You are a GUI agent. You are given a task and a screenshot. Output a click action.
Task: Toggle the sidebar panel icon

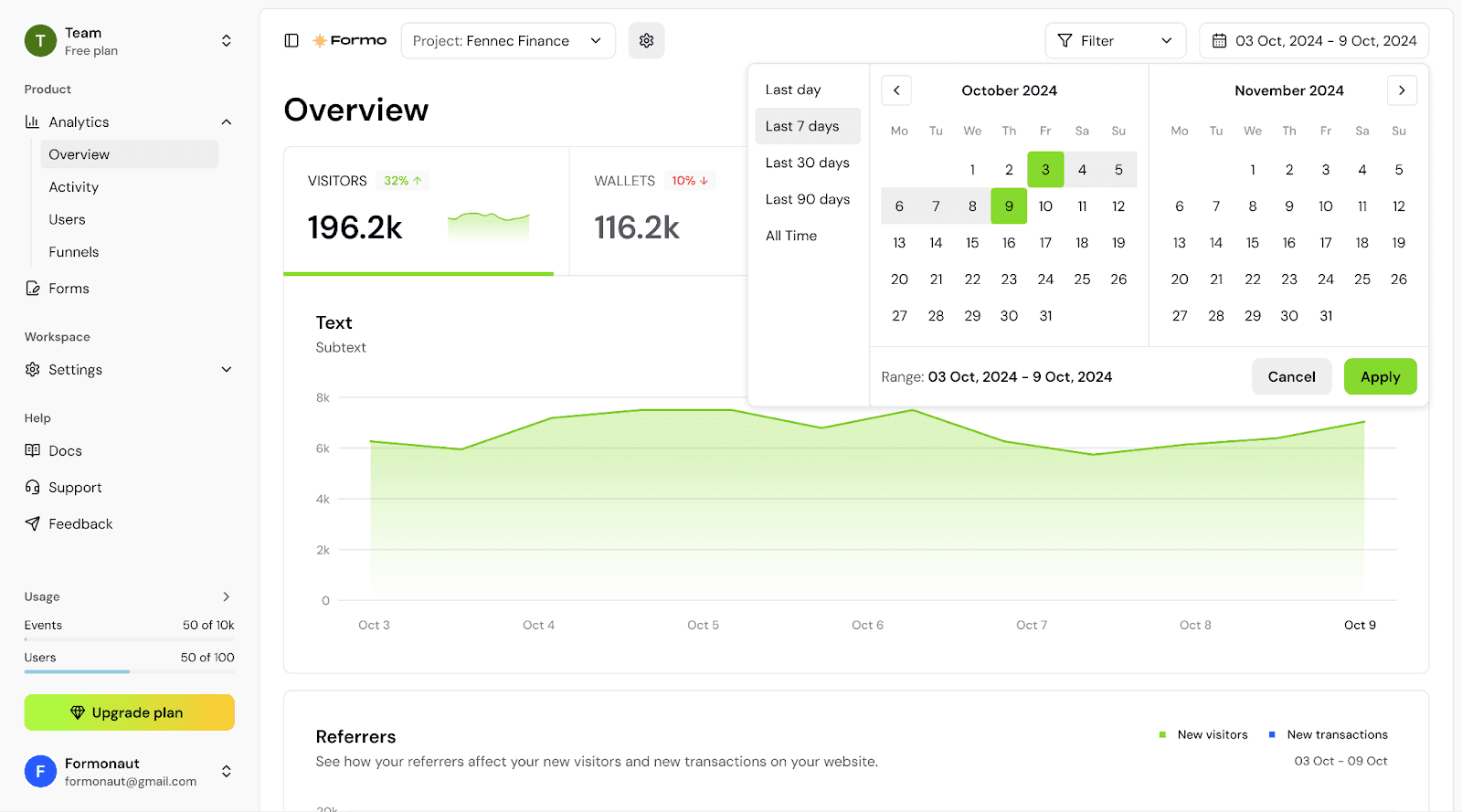(291, 41)
